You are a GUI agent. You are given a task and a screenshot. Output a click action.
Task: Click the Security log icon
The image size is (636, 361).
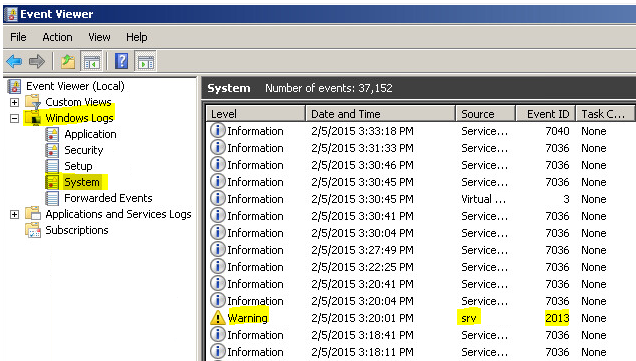[x=52, y=150]
